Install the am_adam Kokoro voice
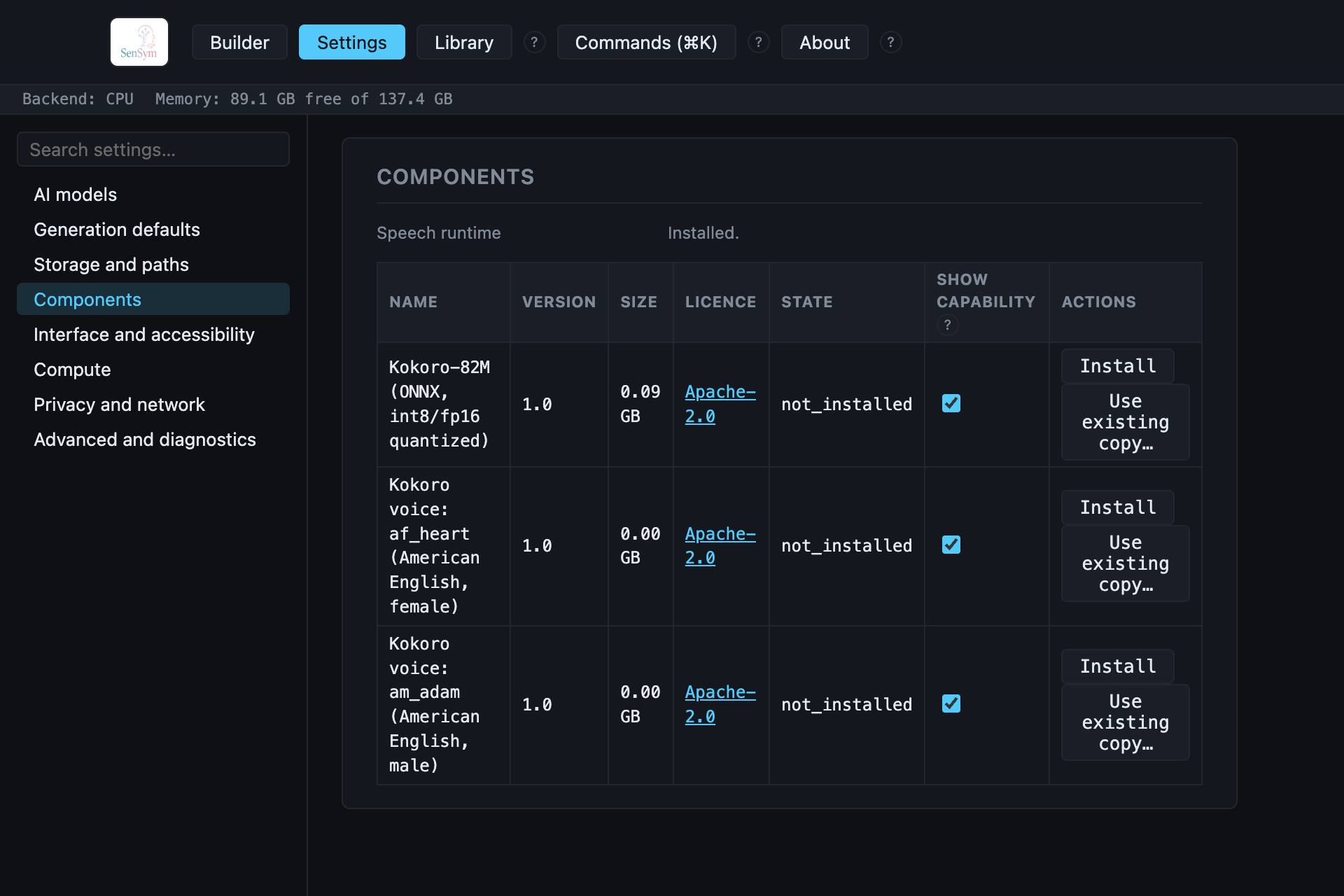The width and height of the screenshot is (1344, 896). pyautogui.click(x=1118, y=666)
